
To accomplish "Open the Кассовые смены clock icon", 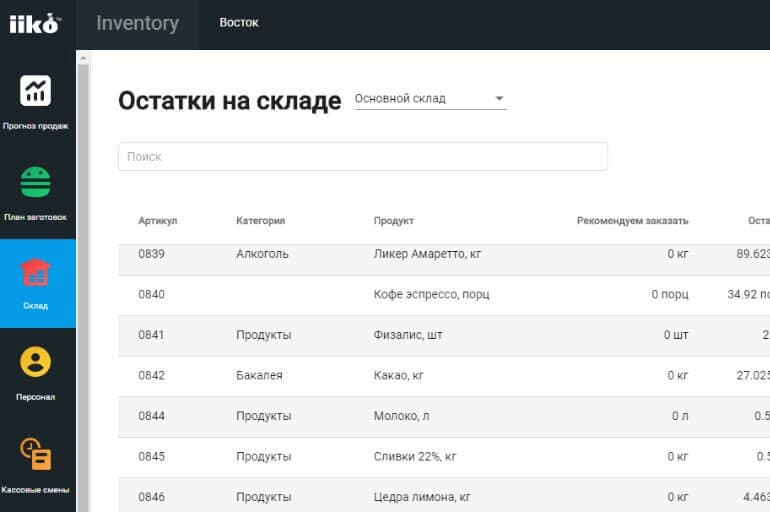I will coord(35,454).
